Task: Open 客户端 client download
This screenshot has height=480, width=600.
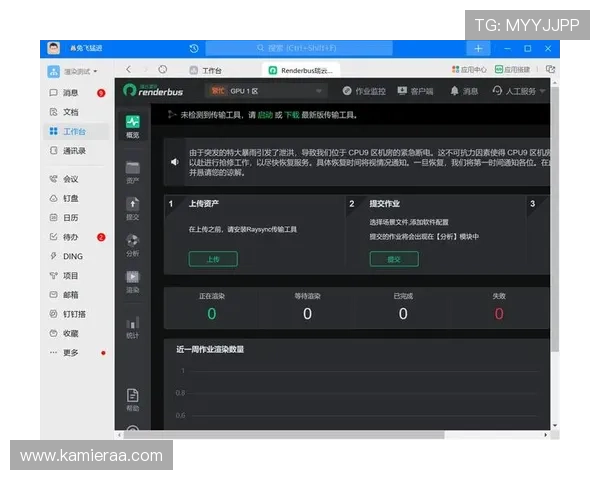Action: [x=415, y=91]
